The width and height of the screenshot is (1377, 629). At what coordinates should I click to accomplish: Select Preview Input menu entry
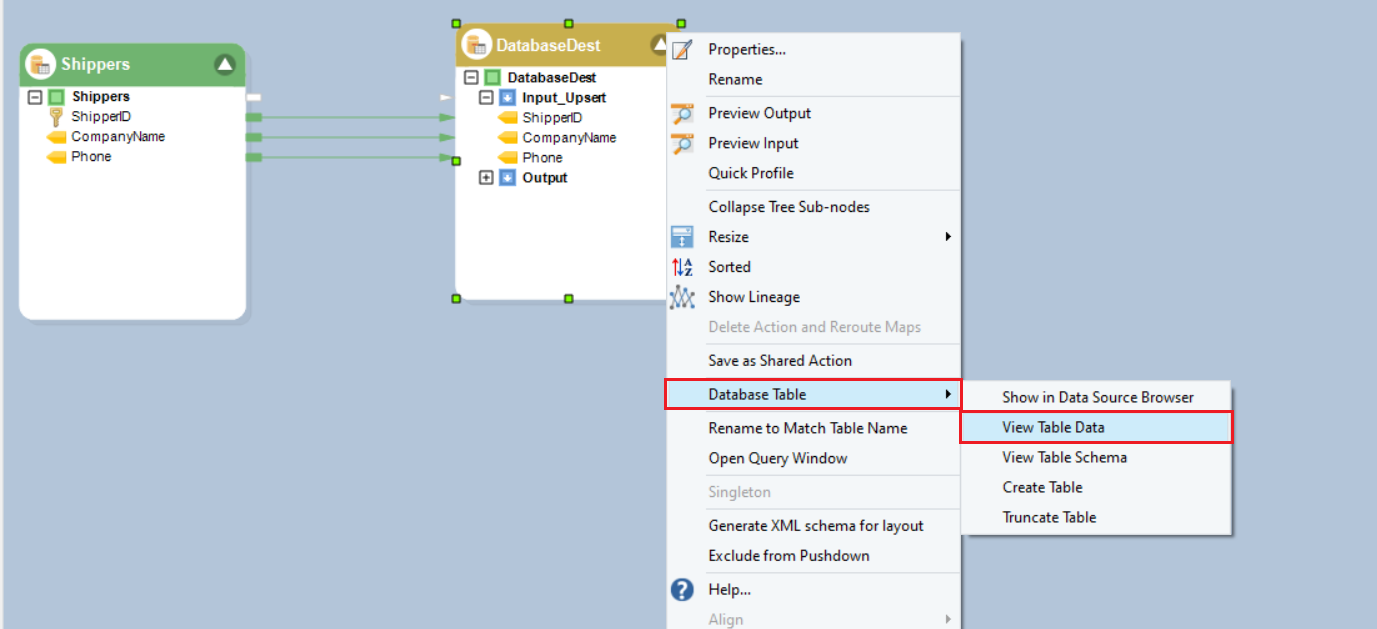pos(813,143)
